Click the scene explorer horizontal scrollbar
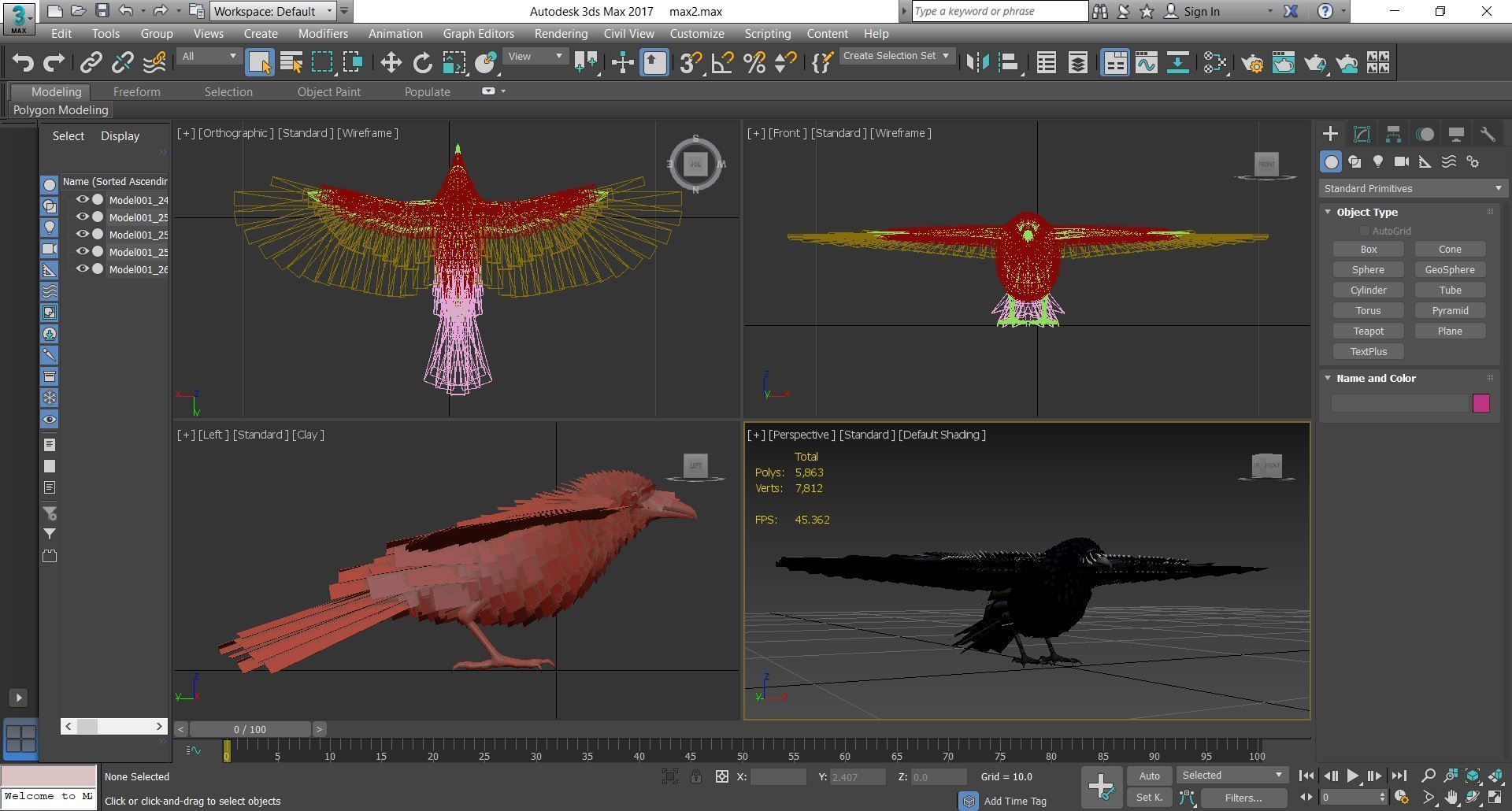 114,726
